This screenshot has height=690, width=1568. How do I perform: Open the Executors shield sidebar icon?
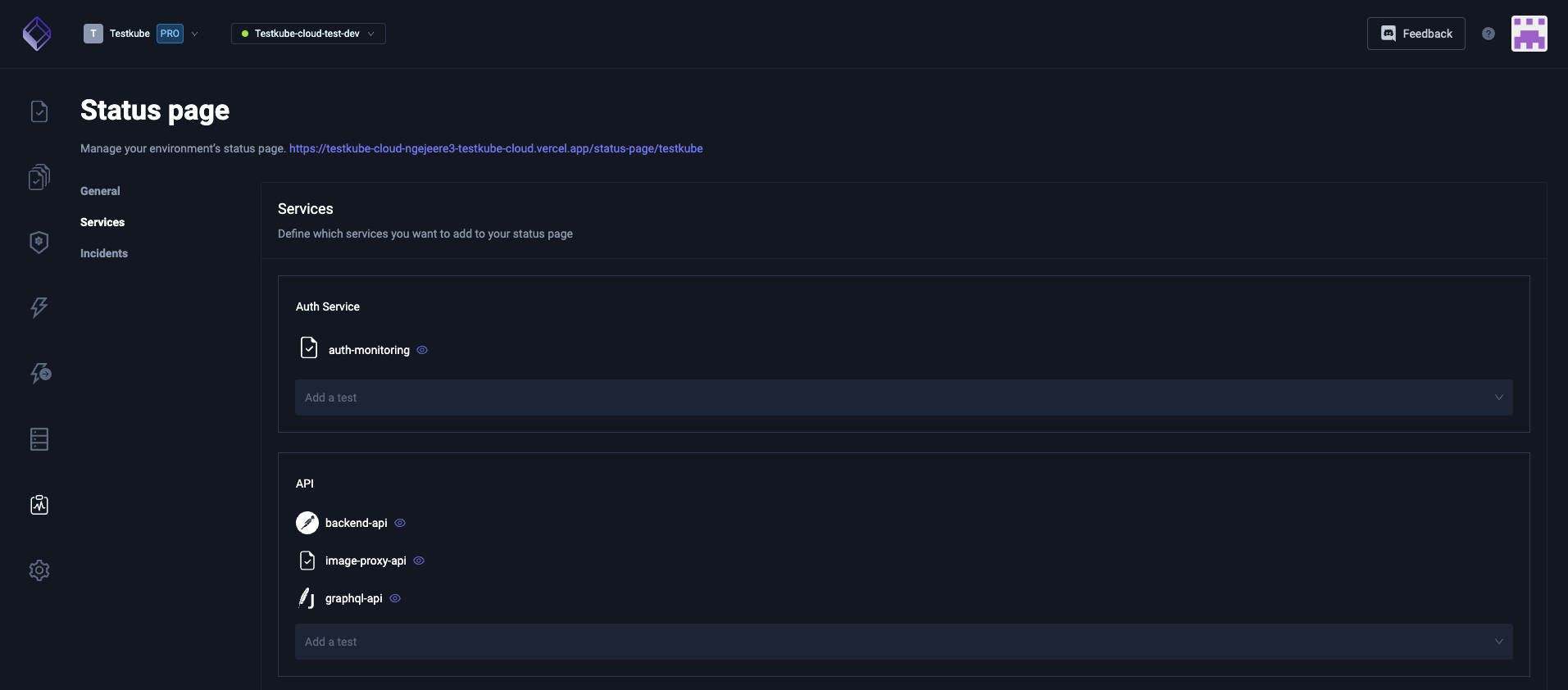39,243
